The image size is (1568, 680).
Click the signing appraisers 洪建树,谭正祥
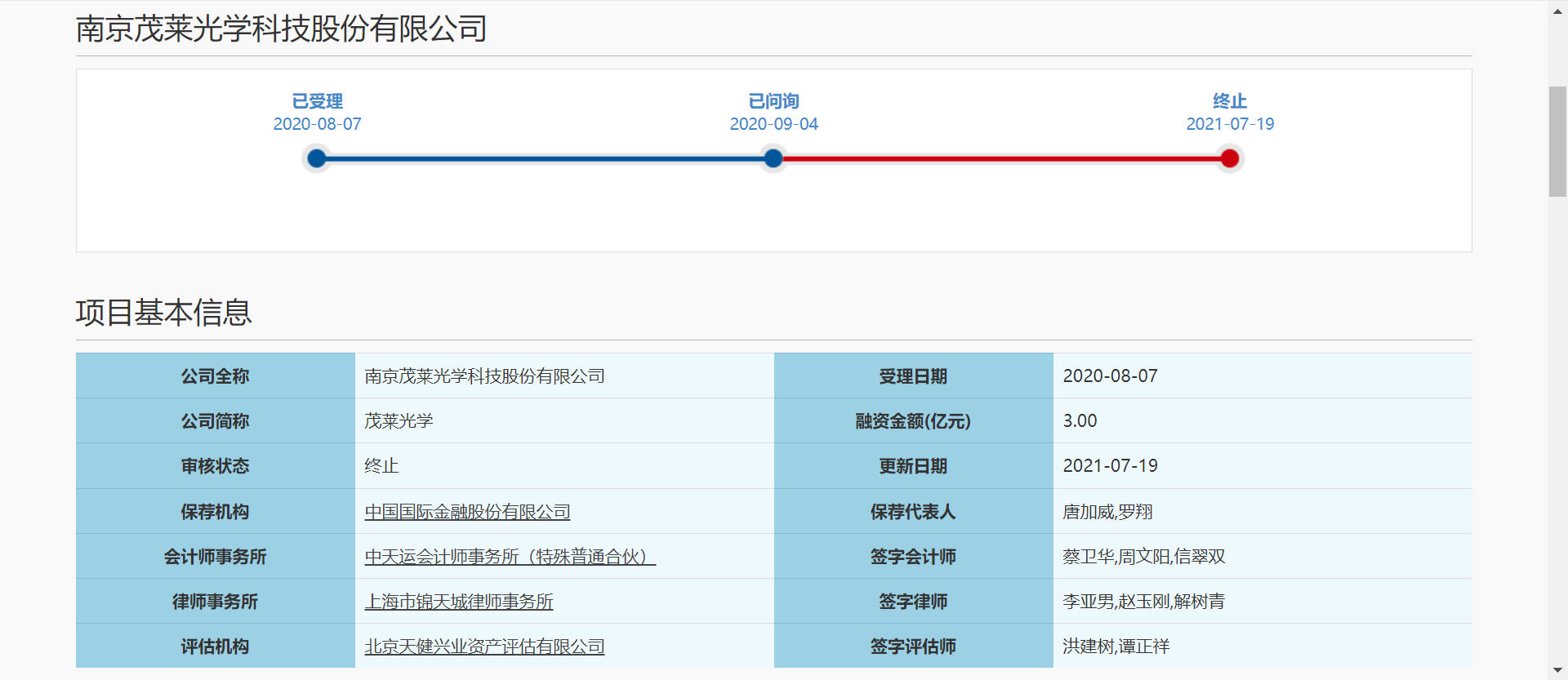1116,647
